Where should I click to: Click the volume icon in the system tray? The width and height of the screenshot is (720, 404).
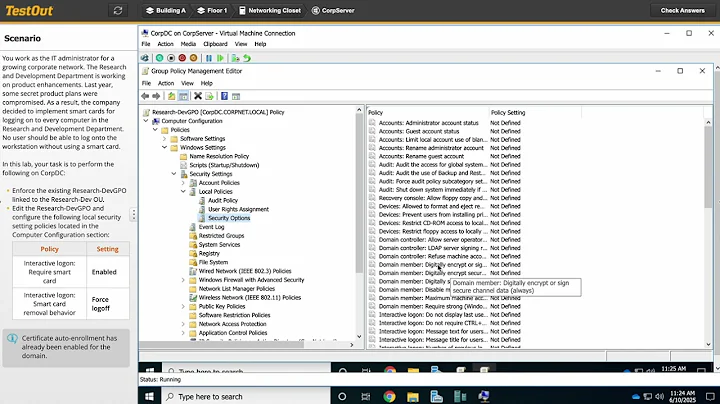pyautogui.click(x=660, y=396)
